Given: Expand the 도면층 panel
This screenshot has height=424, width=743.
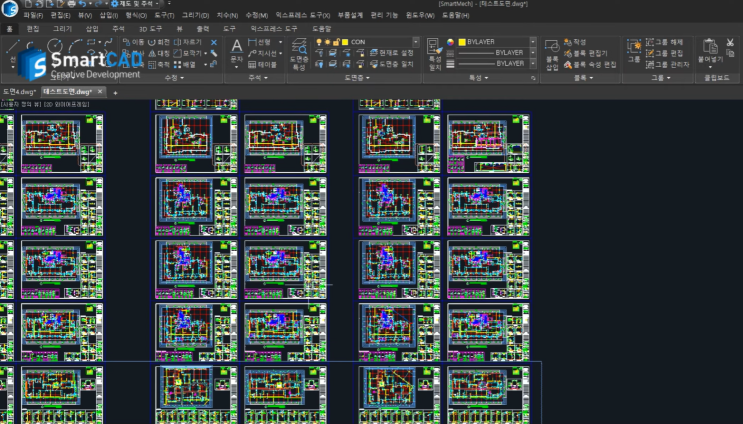Looking at the screenshot, I should pyautogui.click(x=357, y=78).
